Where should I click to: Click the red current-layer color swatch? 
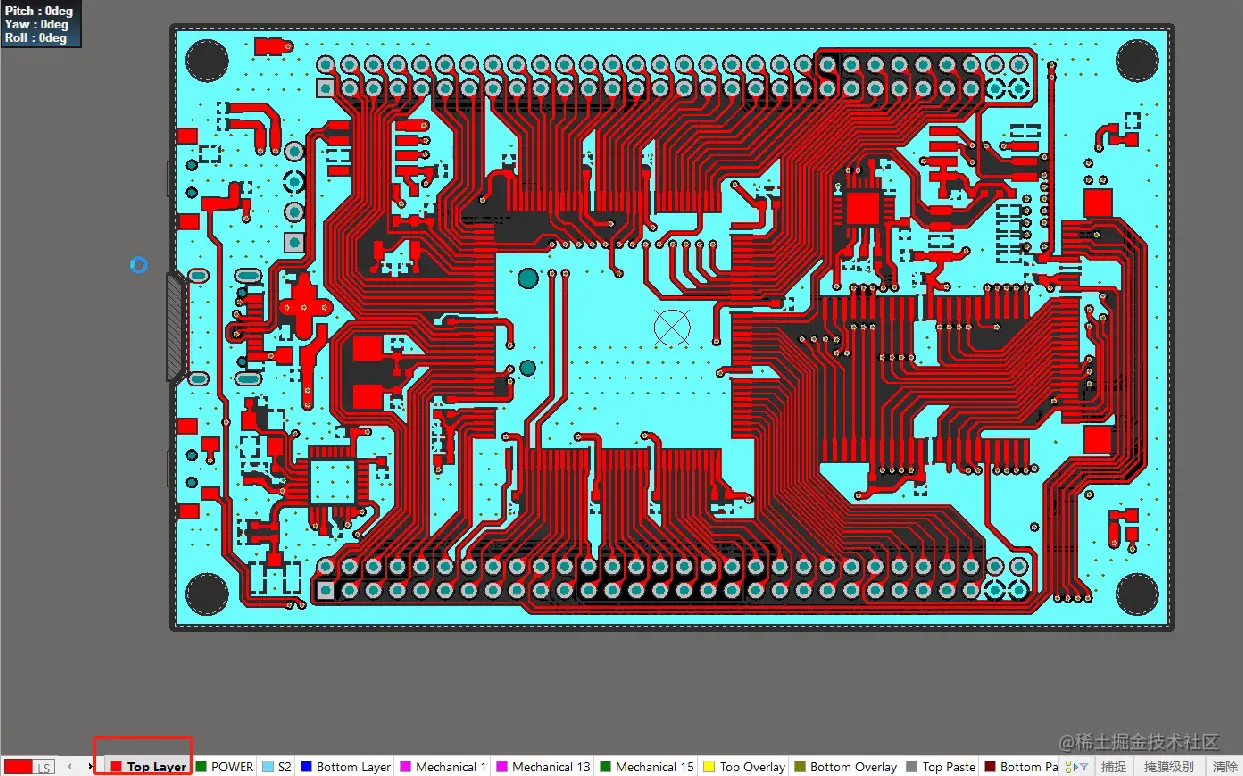pos(18,766)
